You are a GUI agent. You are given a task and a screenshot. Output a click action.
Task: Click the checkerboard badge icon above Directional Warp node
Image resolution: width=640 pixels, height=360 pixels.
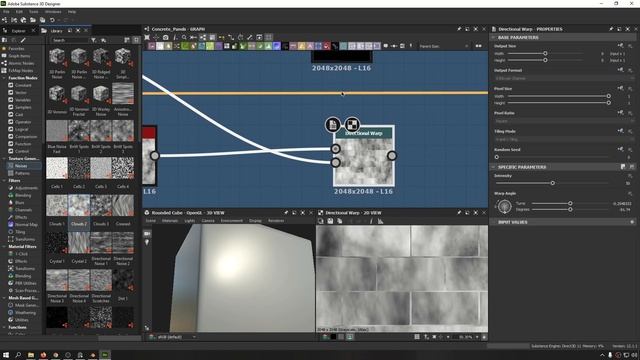352,124
